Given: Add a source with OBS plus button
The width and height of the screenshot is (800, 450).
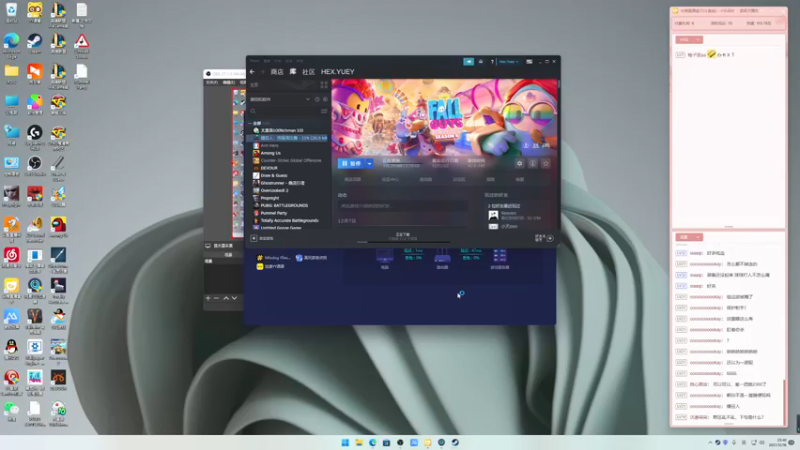Looking at the screenshot, I should [x=208, y=298].
